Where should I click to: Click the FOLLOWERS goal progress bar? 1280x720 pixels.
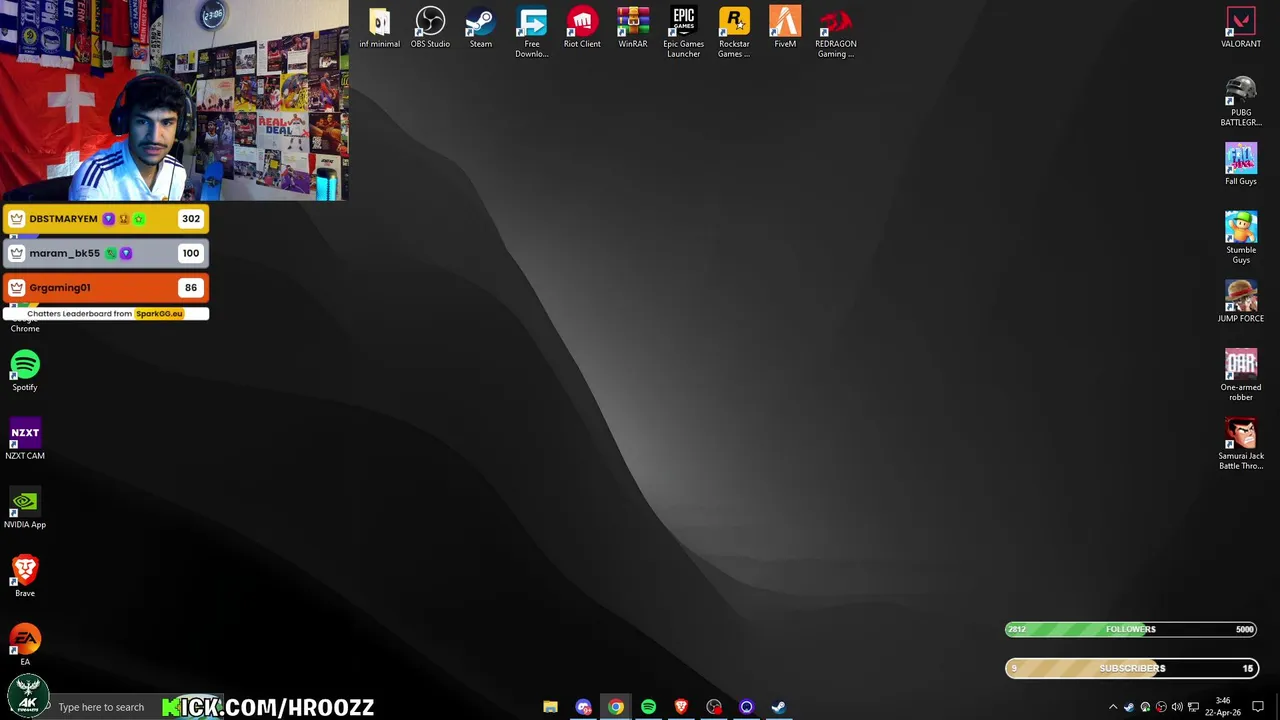coord(1131,629)
